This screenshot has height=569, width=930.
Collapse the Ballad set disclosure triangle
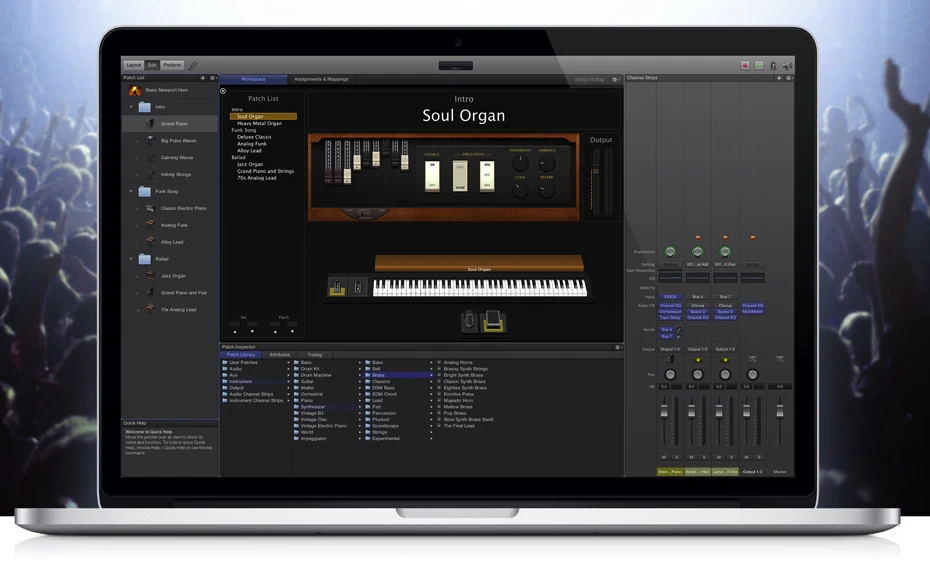click(x=131, y=259)
